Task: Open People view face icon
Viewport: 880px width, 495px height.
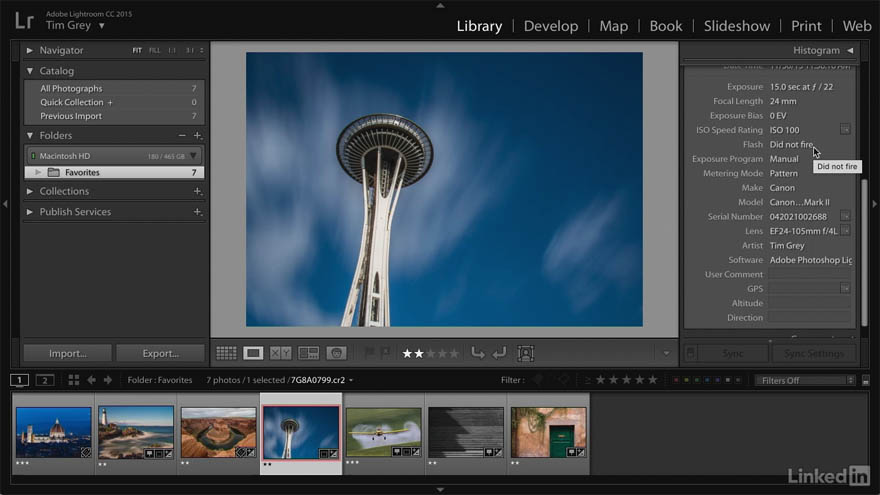Action: point(336,353)
